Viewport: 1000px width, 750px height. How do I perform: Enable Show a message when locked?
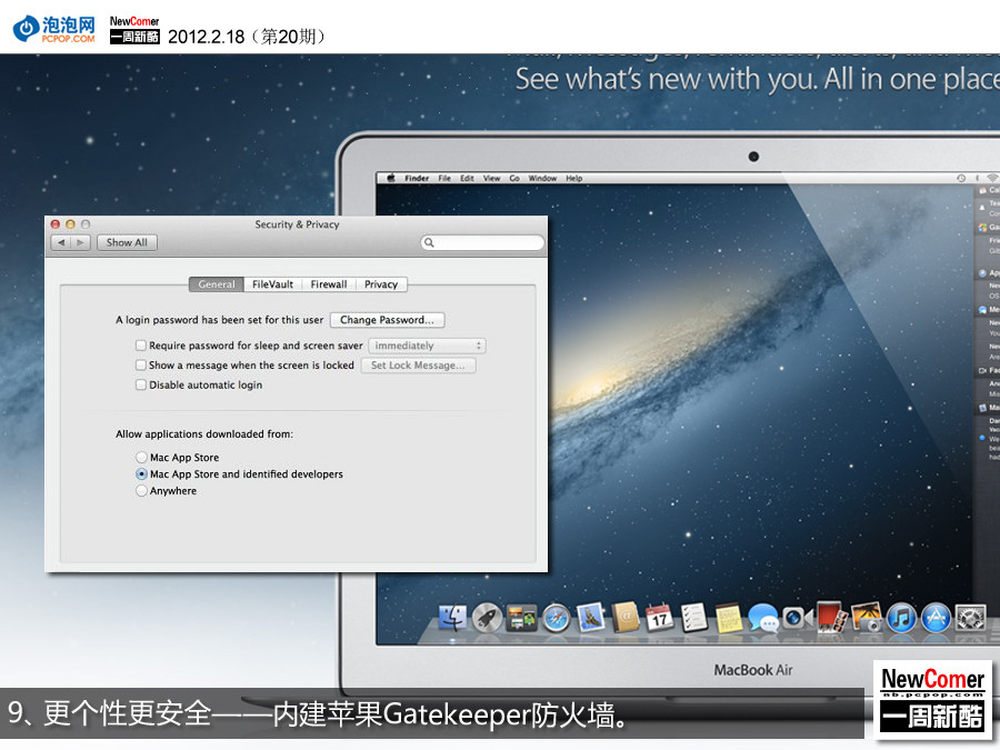(x=141, y=365)
